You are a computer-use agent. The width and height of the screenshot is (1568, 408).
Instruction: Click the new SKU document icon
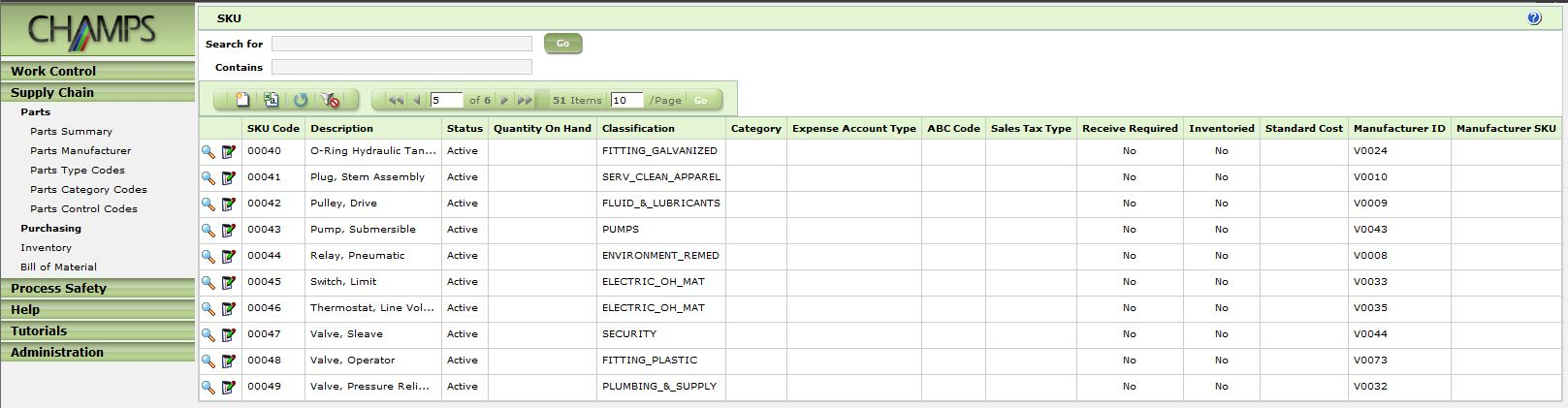243,100
